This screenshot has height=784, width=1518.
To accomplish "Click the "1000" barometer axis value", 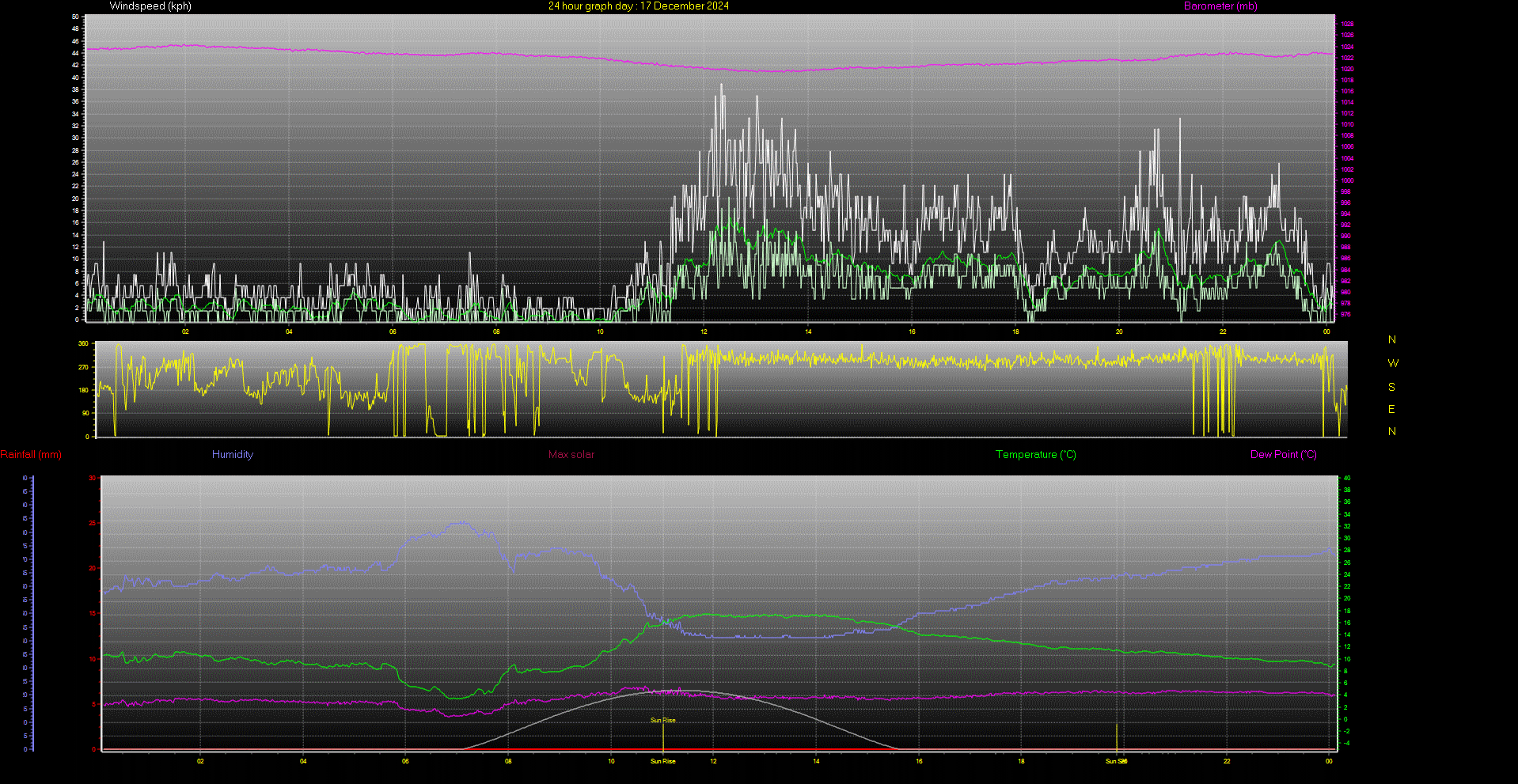I will 1347,181.
